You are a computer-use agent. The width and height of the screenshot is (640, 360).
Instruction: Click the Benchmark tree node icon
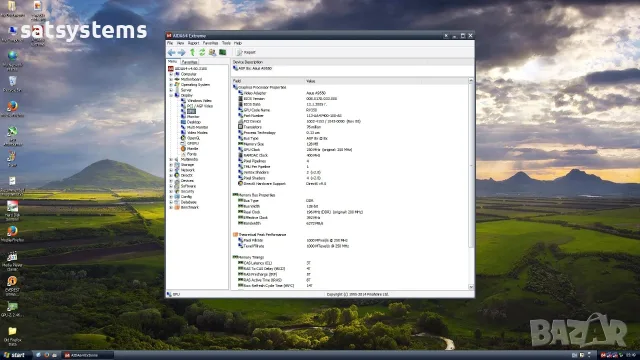177,207
